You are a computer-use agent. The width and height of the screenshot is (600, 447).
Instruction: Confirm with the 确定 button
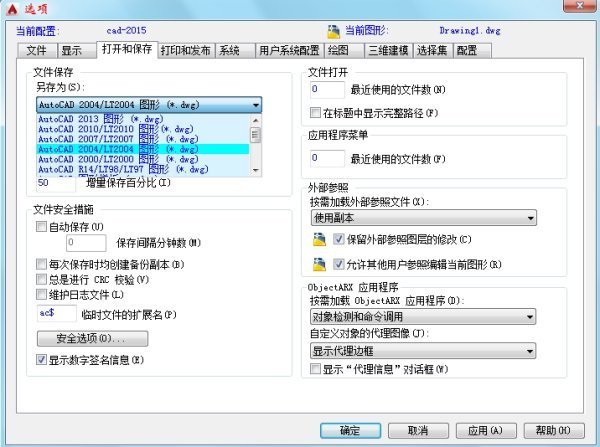pos(350,431)
